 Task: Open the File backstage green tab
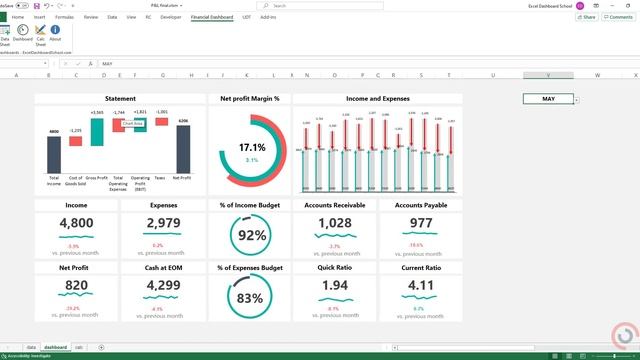click(x=3, y=17)
